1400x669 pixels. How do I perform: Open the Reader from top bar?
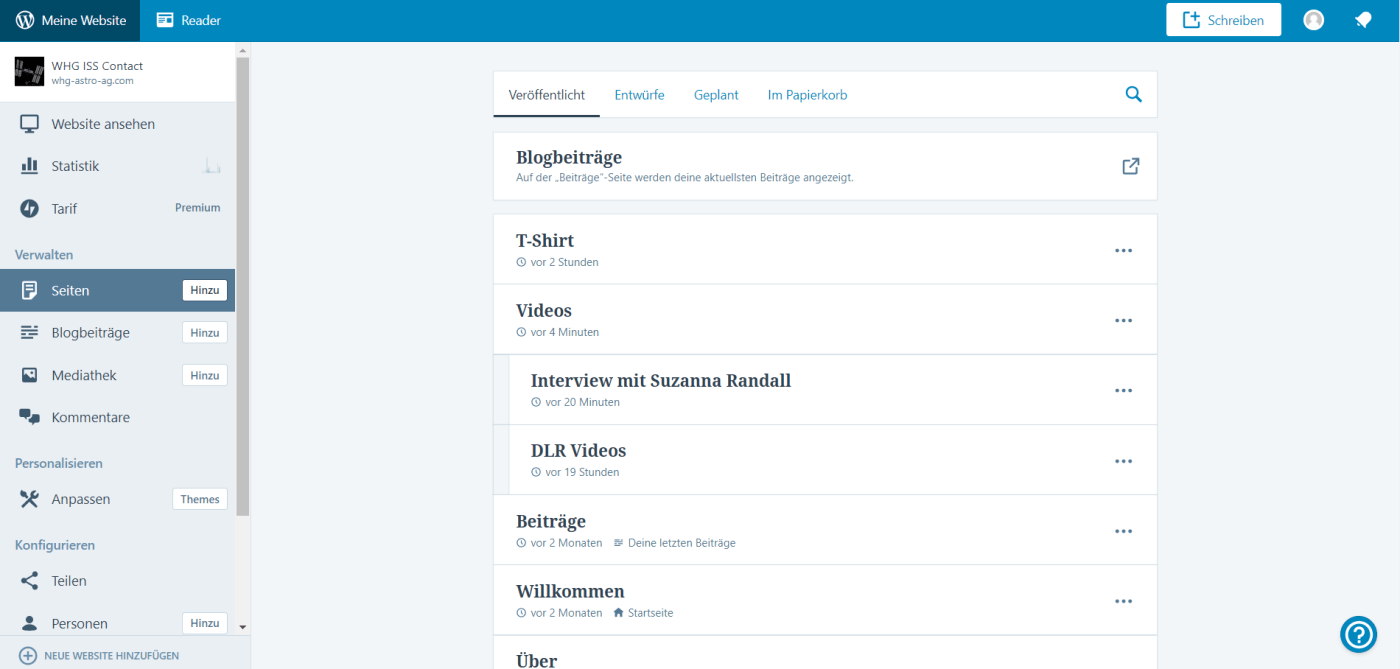[189, 20]
